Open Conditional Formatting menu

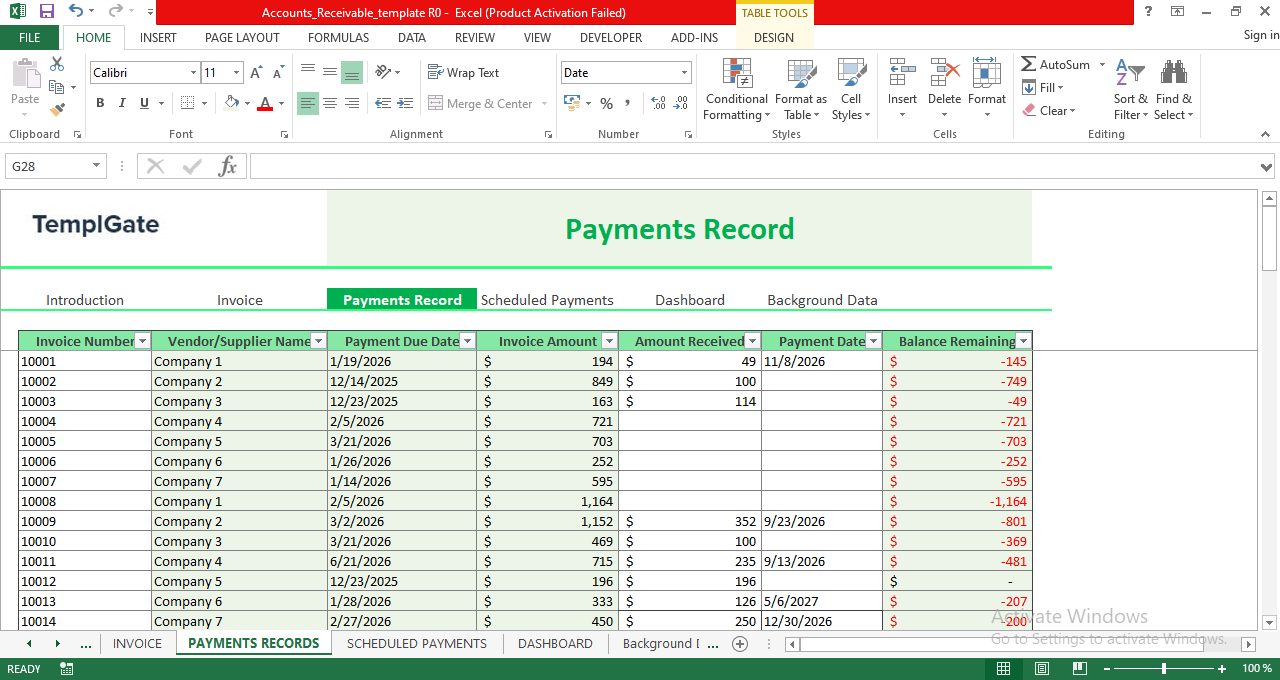[x=736, y=90]
